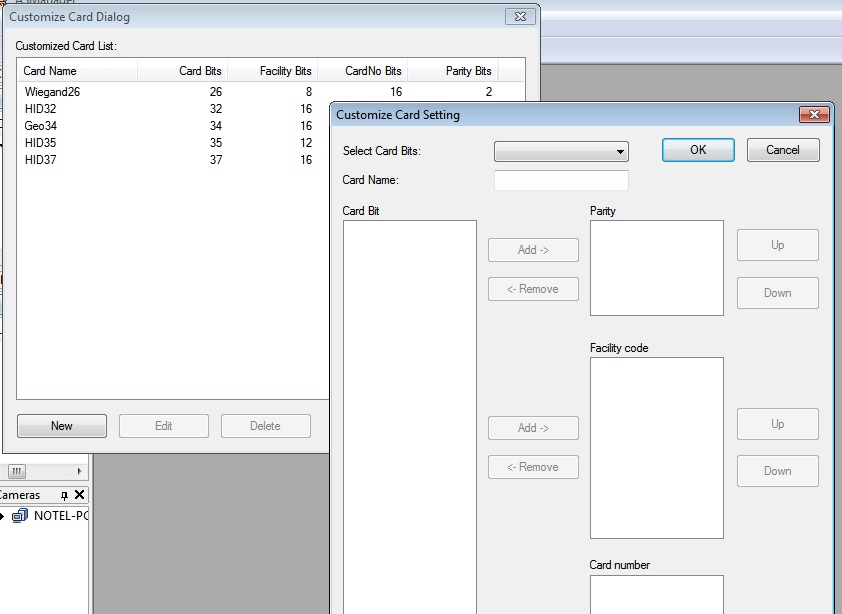Sort by Card Name column header
The width and height of the screenshot is (842, 614).
pyautogui.click(x=78, y=71)
